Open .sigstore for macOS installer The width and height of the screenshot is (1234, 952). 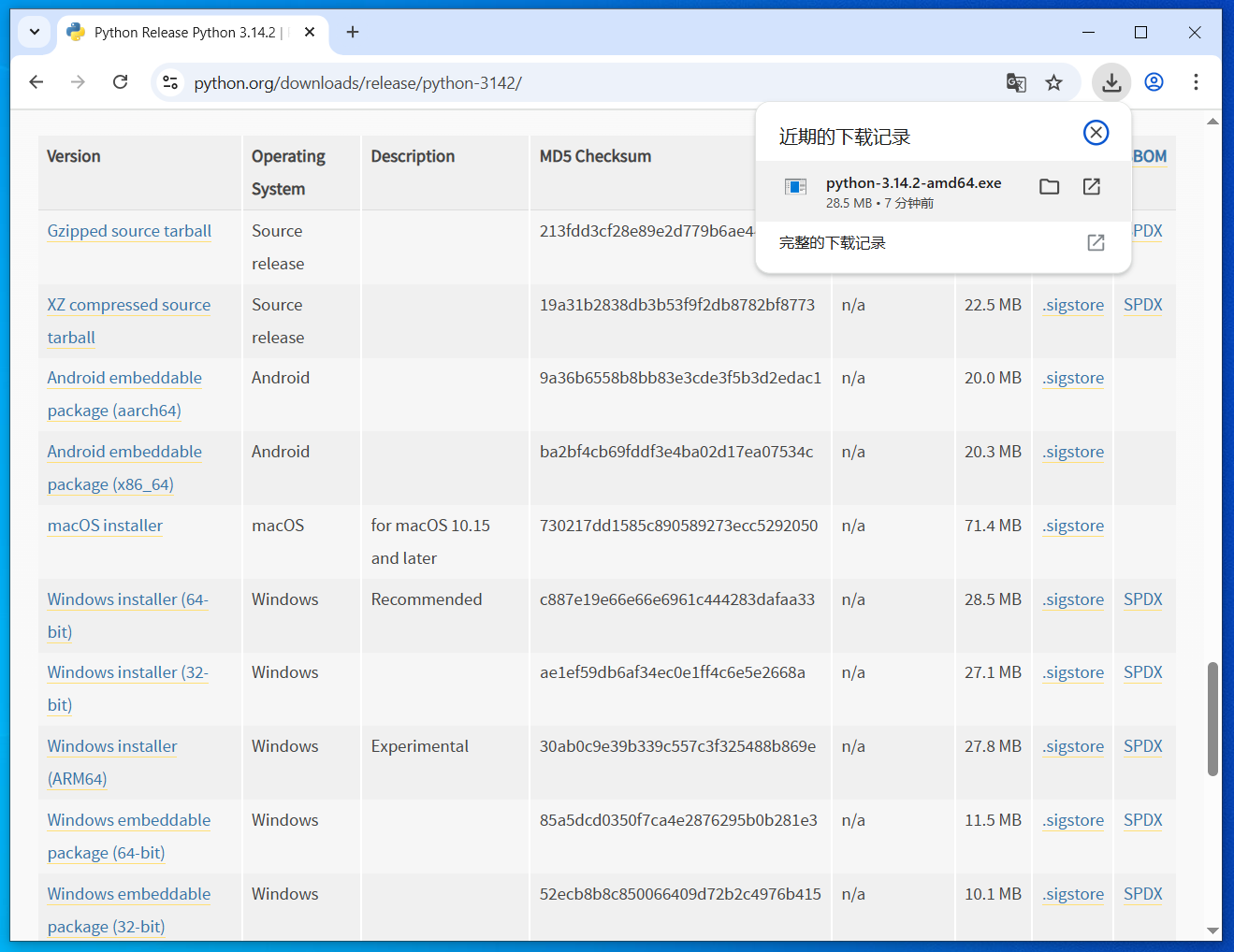[1073, 526]
